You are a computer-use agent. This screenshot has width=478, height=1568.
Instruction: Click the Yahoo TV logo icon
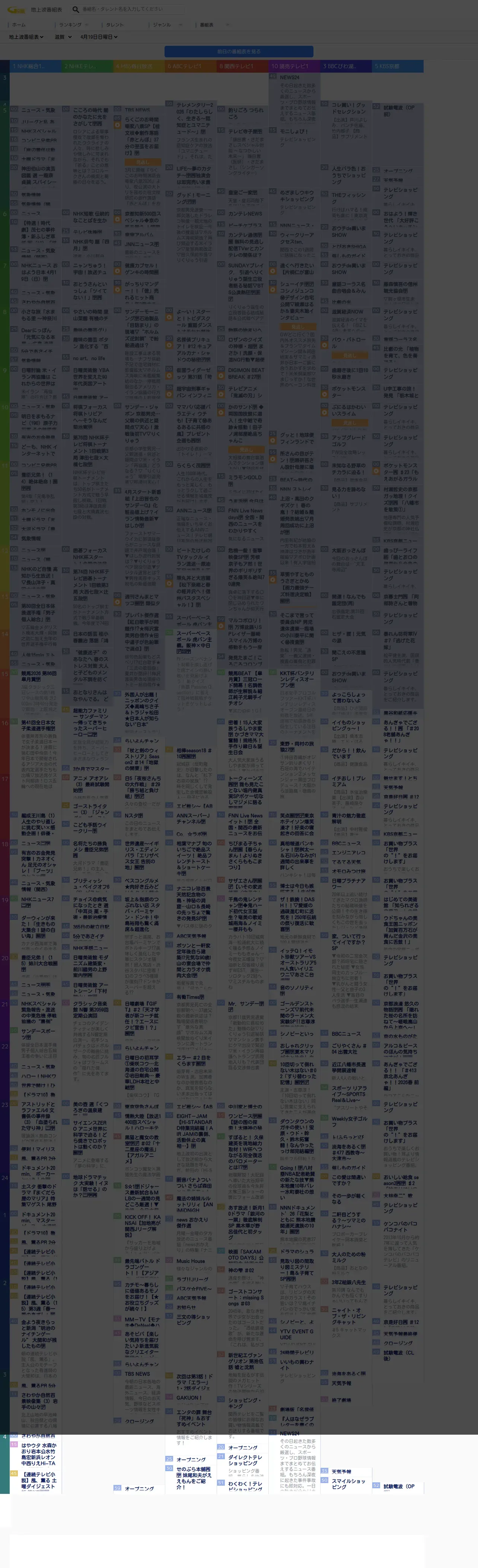click(16, 9)
